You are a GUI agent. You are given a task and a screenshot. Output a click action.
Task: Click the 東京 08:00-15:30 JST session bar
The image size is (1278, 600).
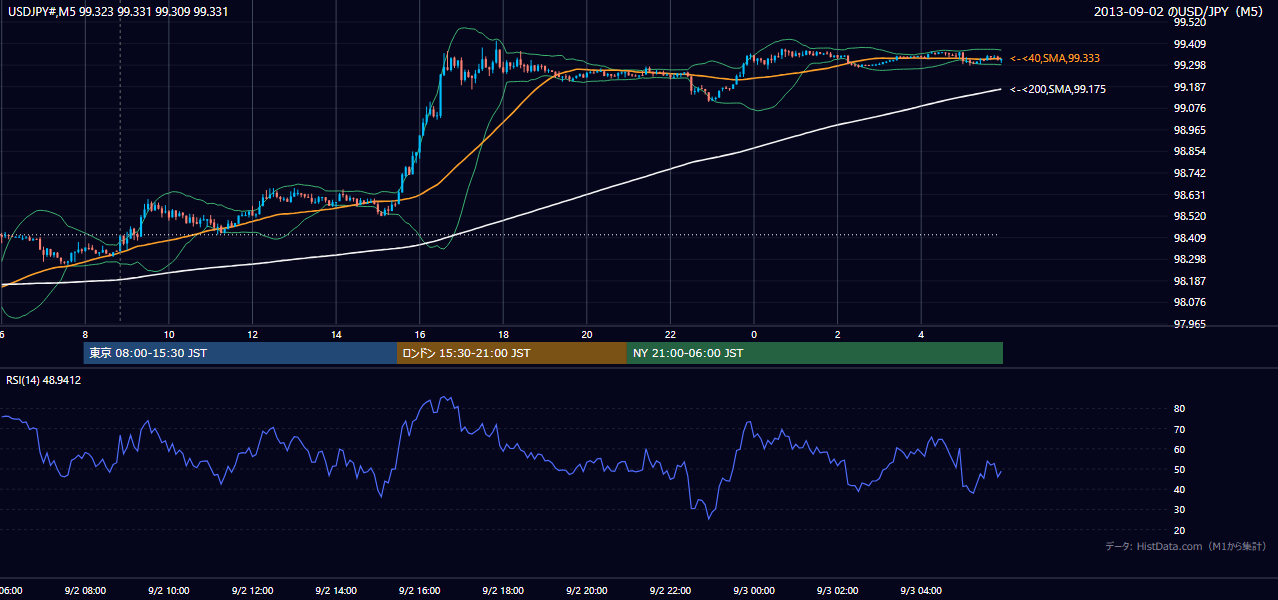240,353
